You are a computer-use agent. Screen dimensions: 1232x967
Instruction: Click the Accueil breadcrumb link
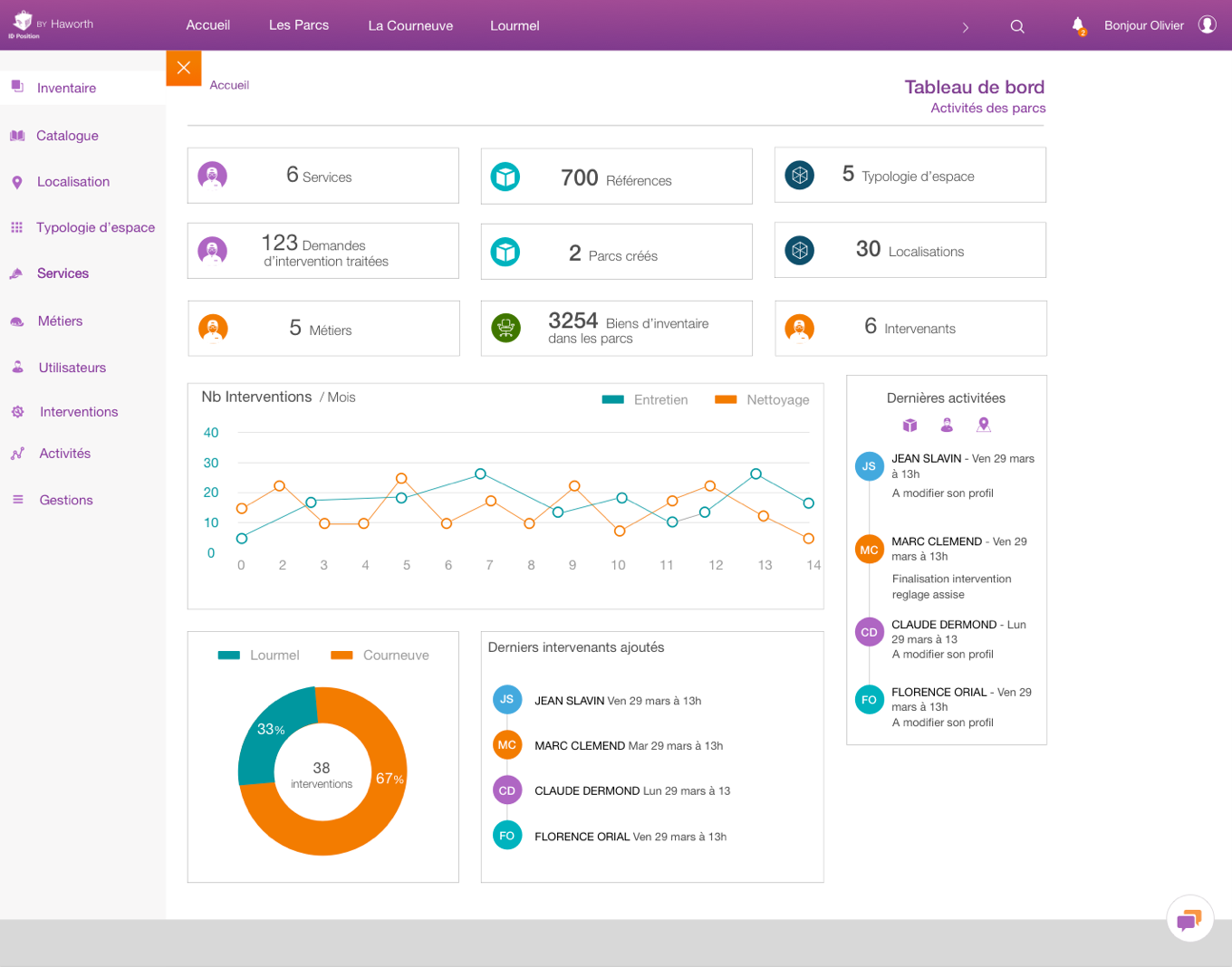(x=229, y=85)
